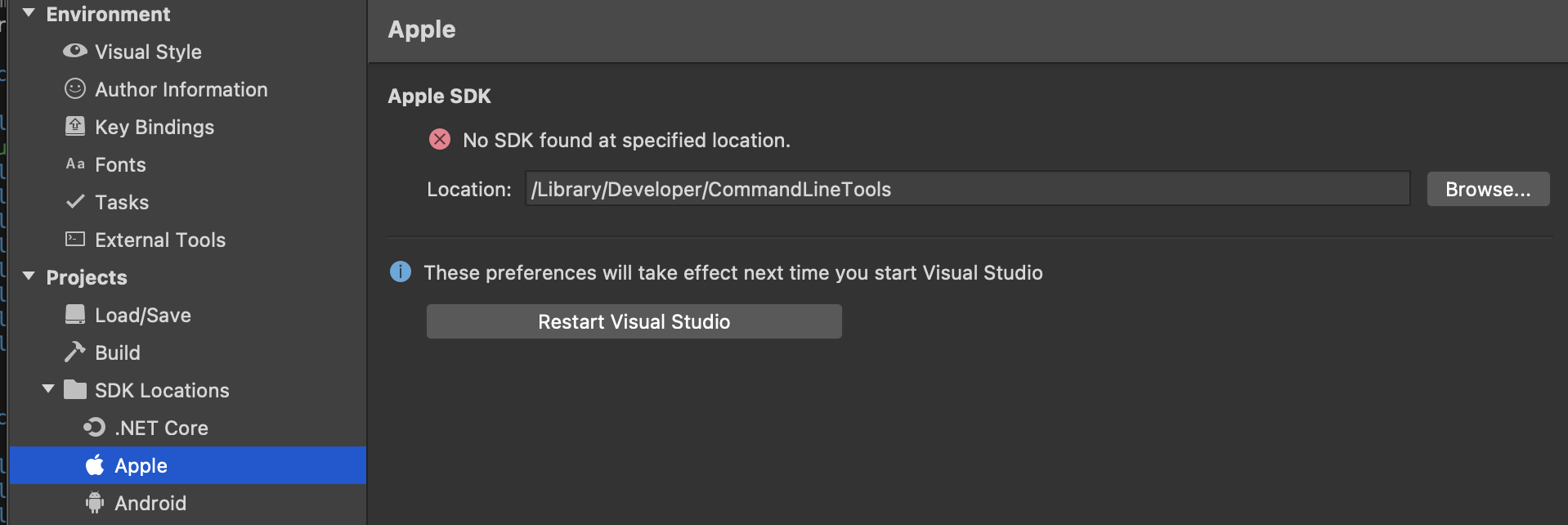This screenshot has width=1568, height=525.
Task: Select Apple in SDK Locations
Action: click(x=188, y=465)
